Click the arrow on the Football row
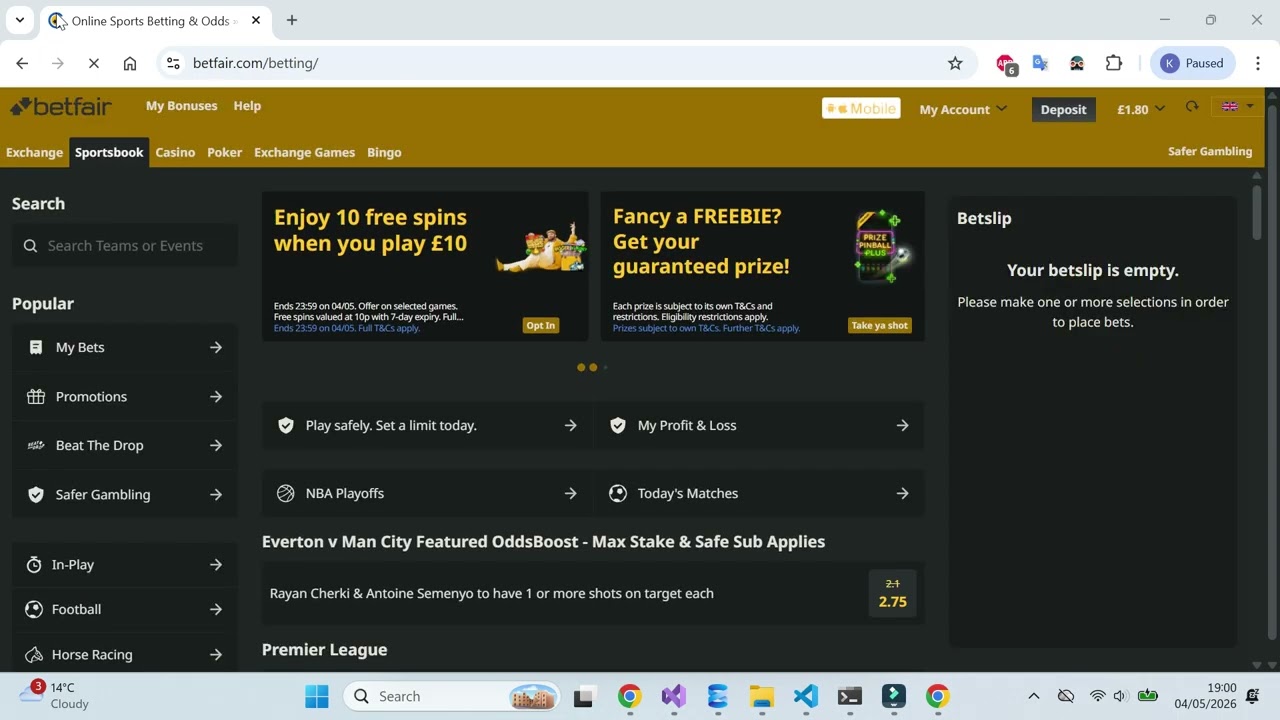This screenshot has width=1280, height=720. pos(216,609)
